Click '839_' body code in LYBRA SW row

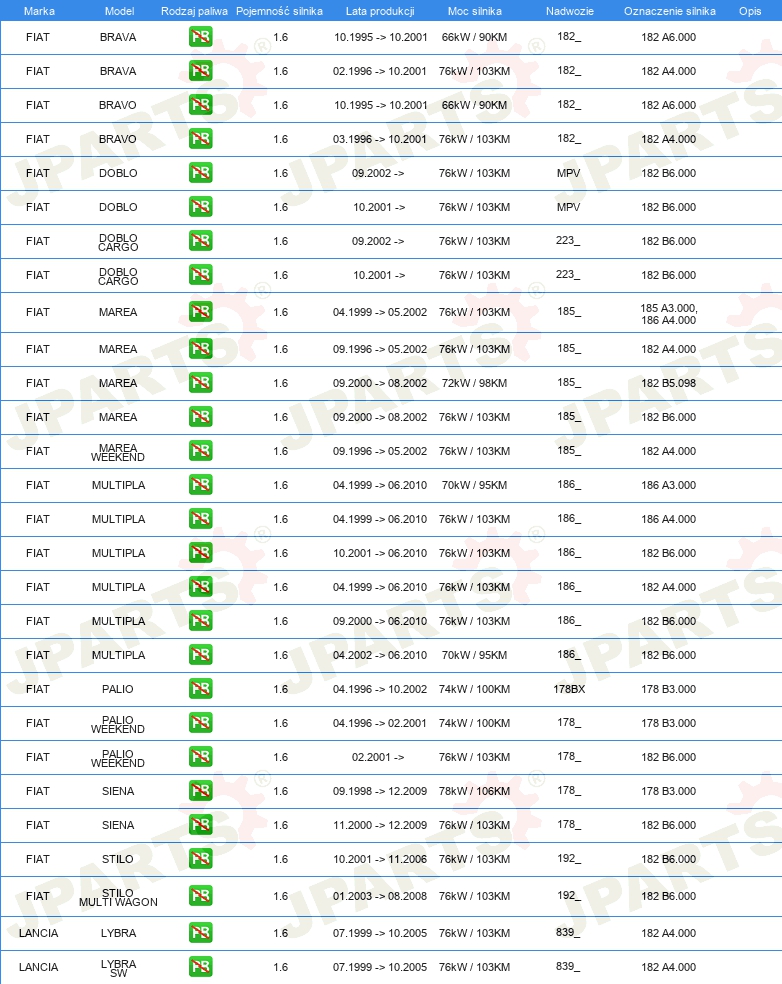tap(569, 966)
